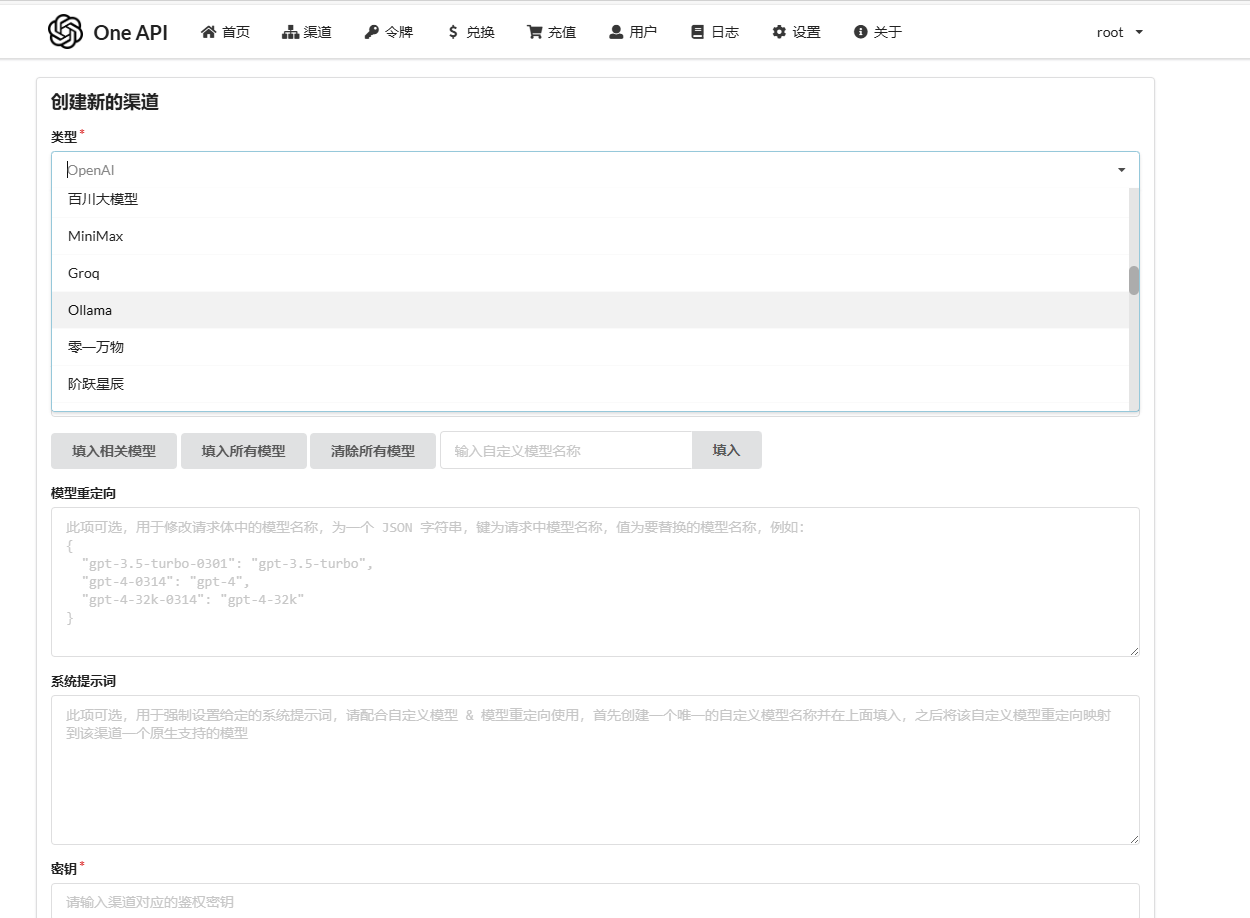
Task: Click the shopping cart icon beside 充值
Action: [x=535, y=32]
